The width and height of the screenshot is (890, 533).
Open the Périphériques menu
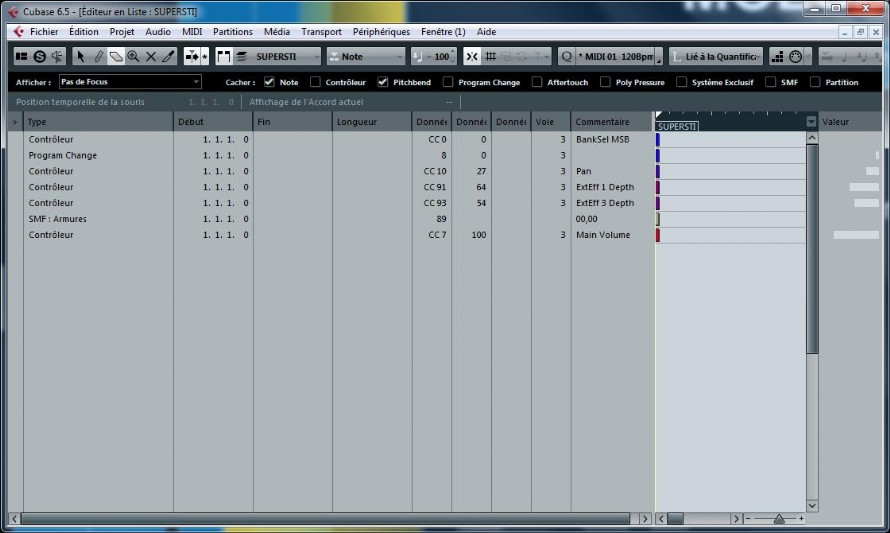point(381,32)
